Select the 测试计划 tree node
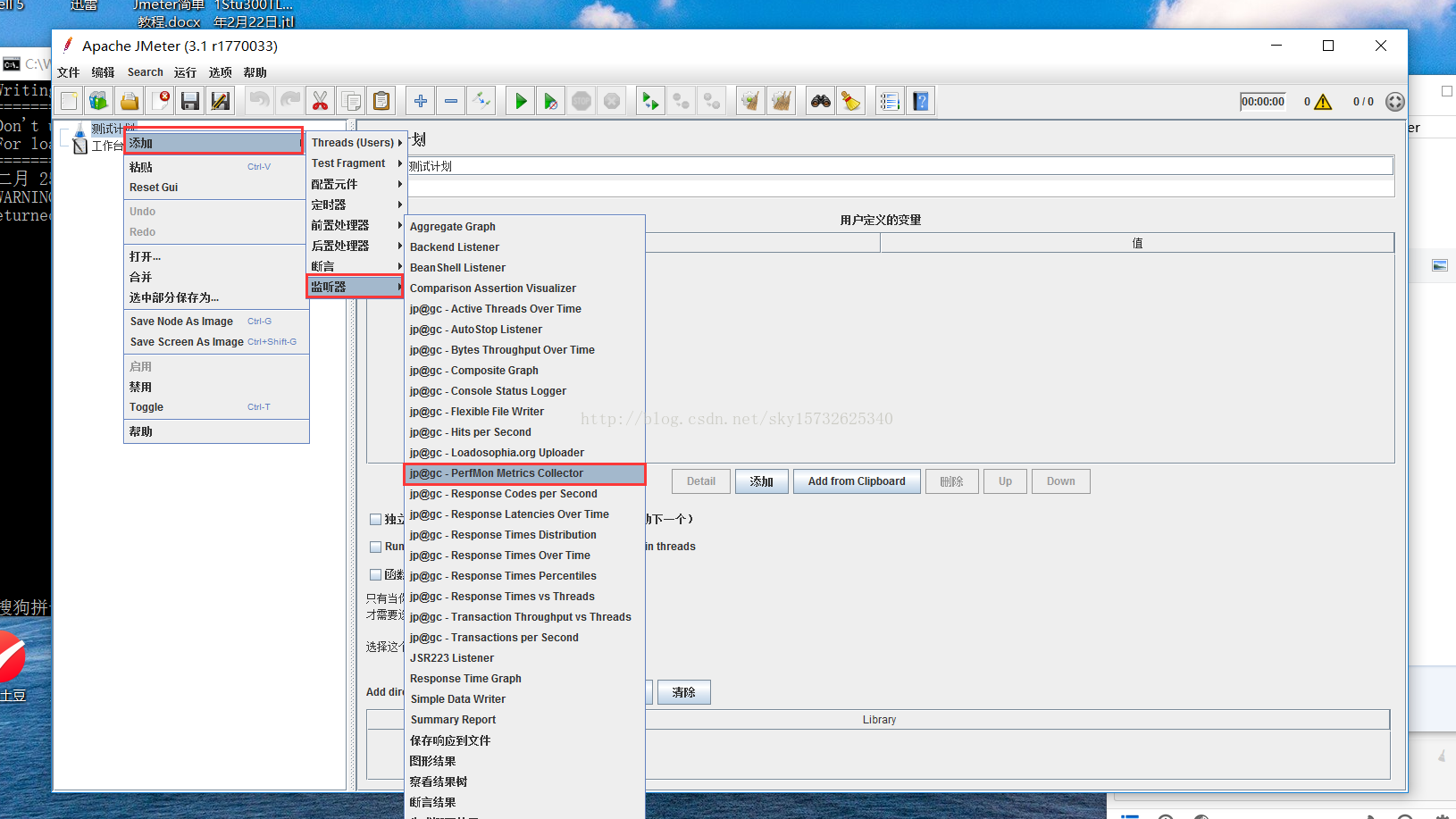 click(113, 129)
